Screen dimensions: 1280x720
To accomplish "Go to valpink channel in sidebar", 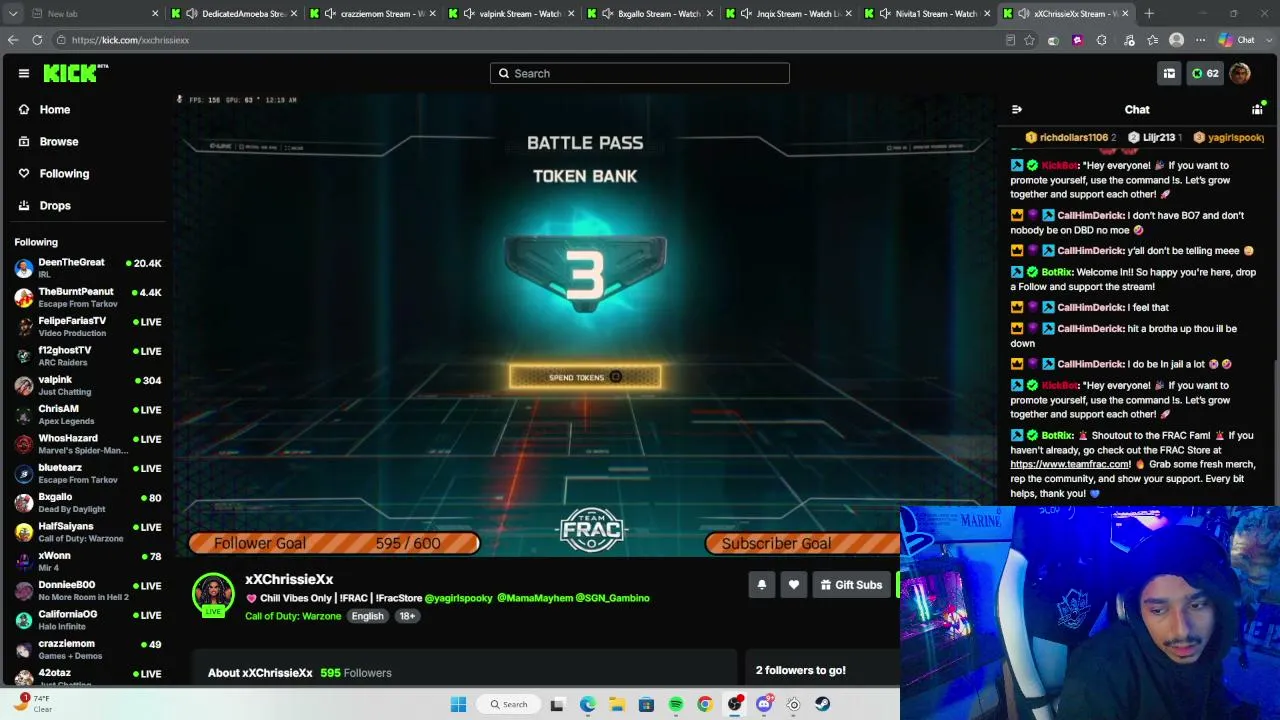I will [88, 385].
